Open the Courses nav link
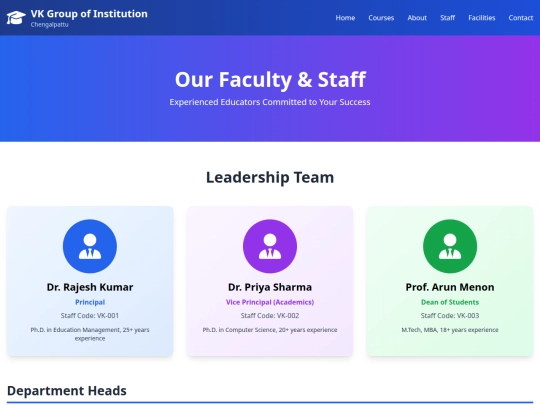Image resolution: width=540 pixels, height=405 pixels. [381, 18]
